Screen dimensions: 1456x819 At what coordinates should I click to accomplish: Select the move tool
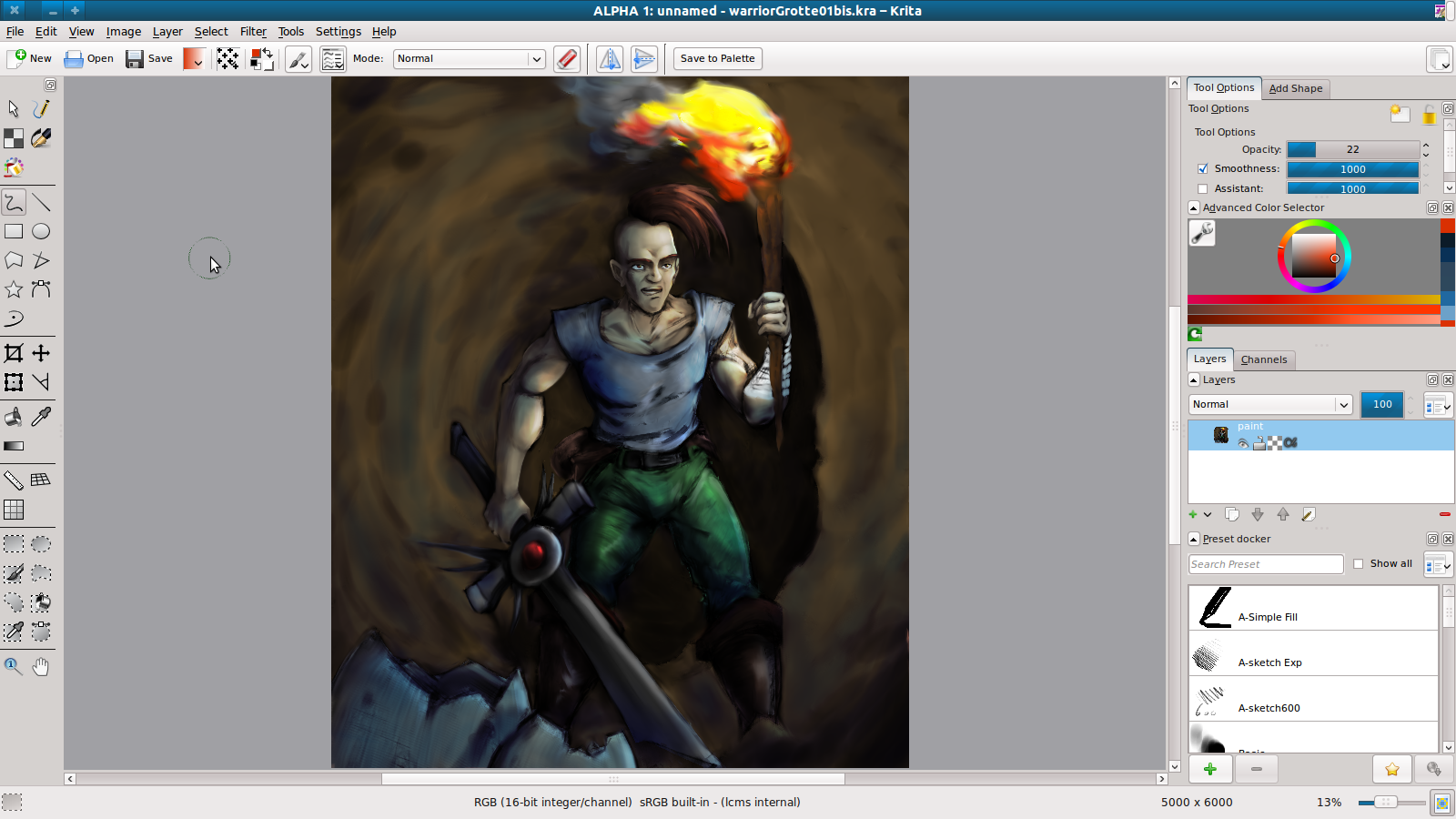41,353
